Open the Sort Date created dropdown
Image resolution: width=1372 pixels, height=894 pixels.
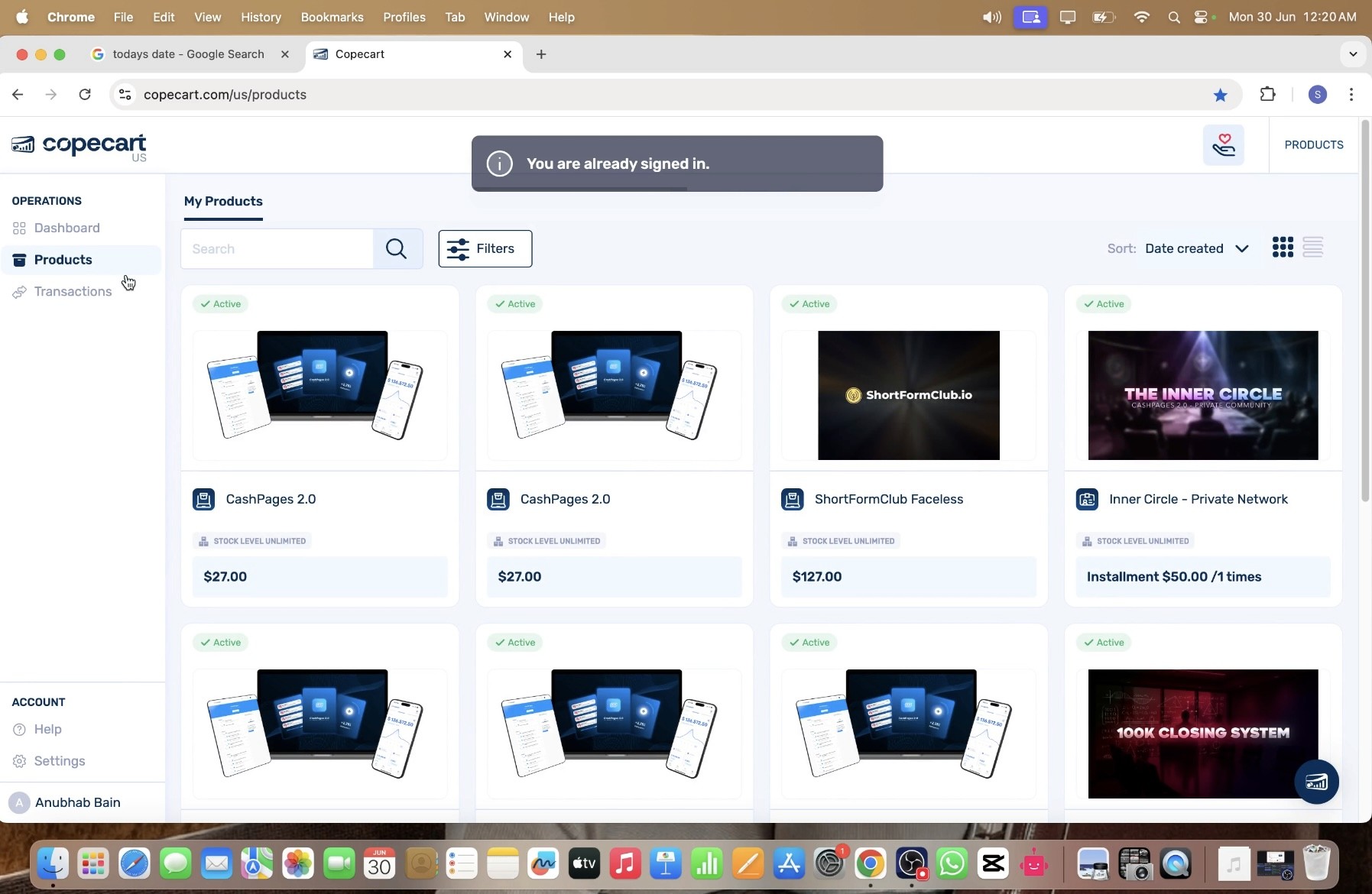tap(1196, 249)
